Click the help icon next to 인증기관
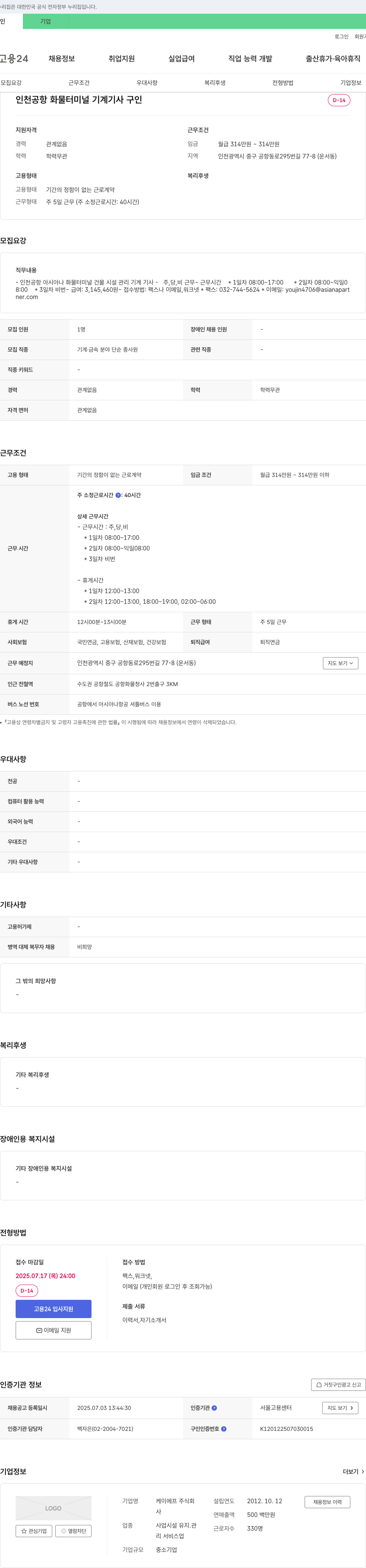Viewport: 366px width, 1568px height. pos(214,1408)
